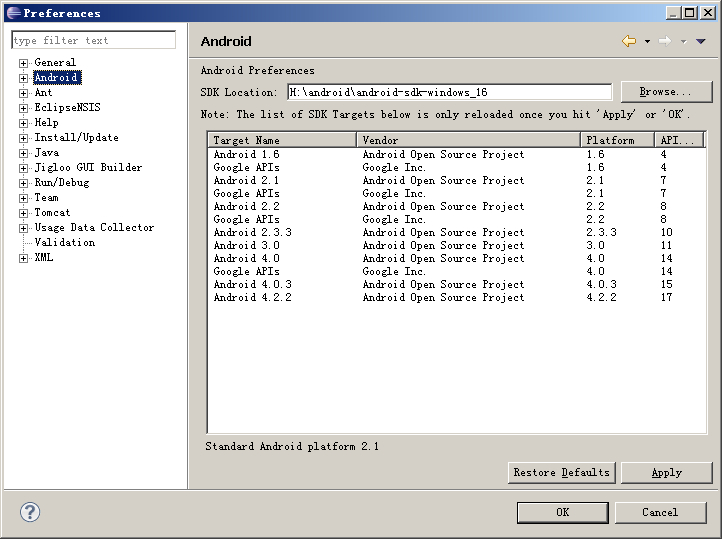Sort by Target Name column header
722x539 pixels.
282,140
